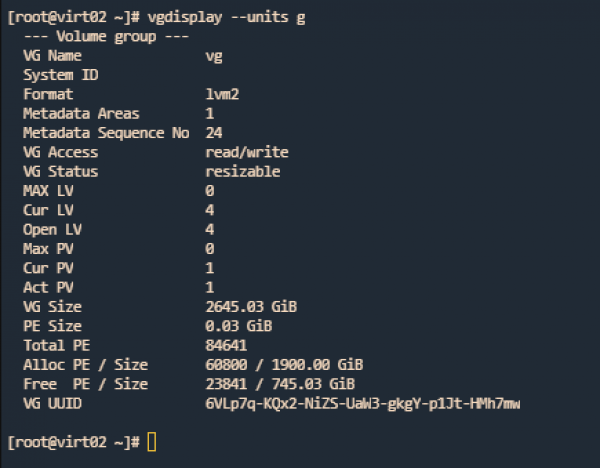
Task: Click the Metadata Areas label
Action: coord(82,114)
